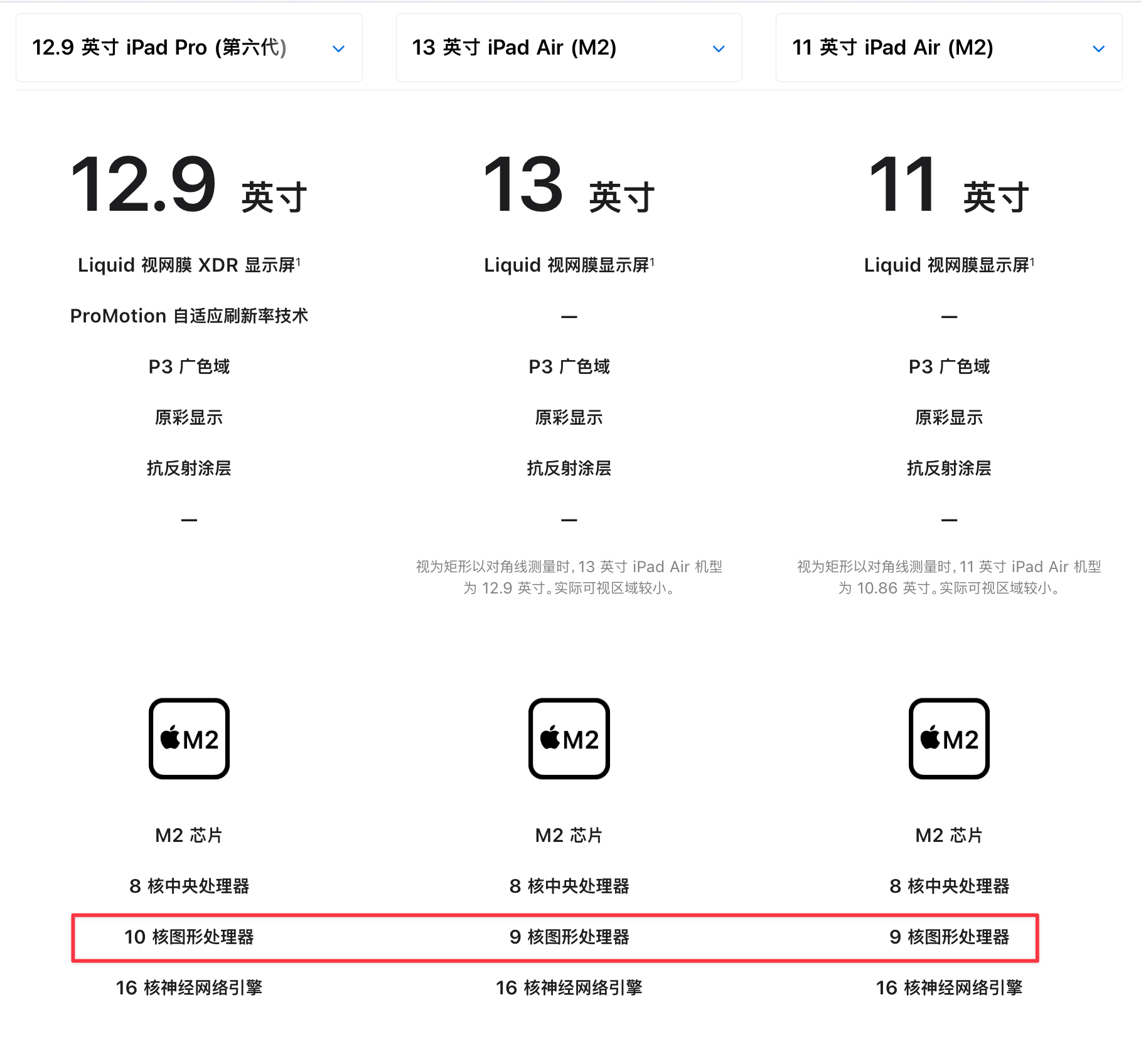Screen dimensions: 1141x1064
Task: Click 9 核图形处理器 in 13 英寸 Air column
Action: click(x=569, y=937)
